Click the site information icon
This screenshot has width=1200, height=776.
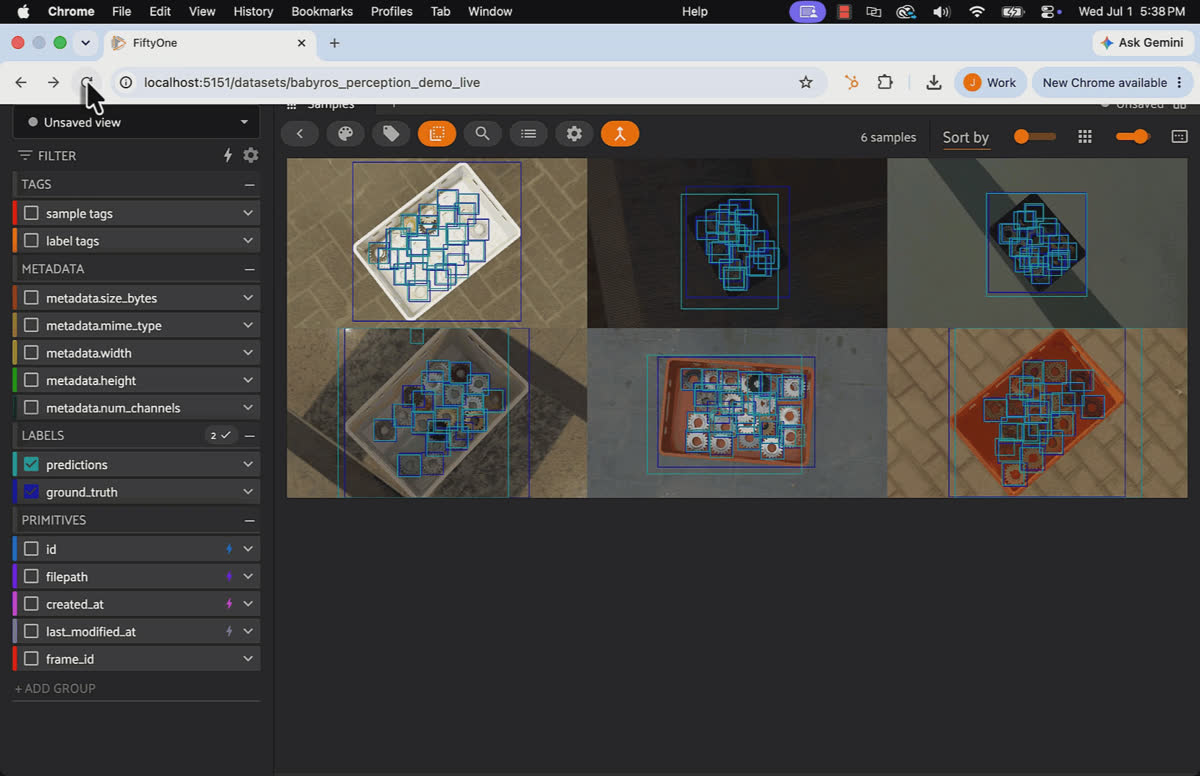pos(126,83)
